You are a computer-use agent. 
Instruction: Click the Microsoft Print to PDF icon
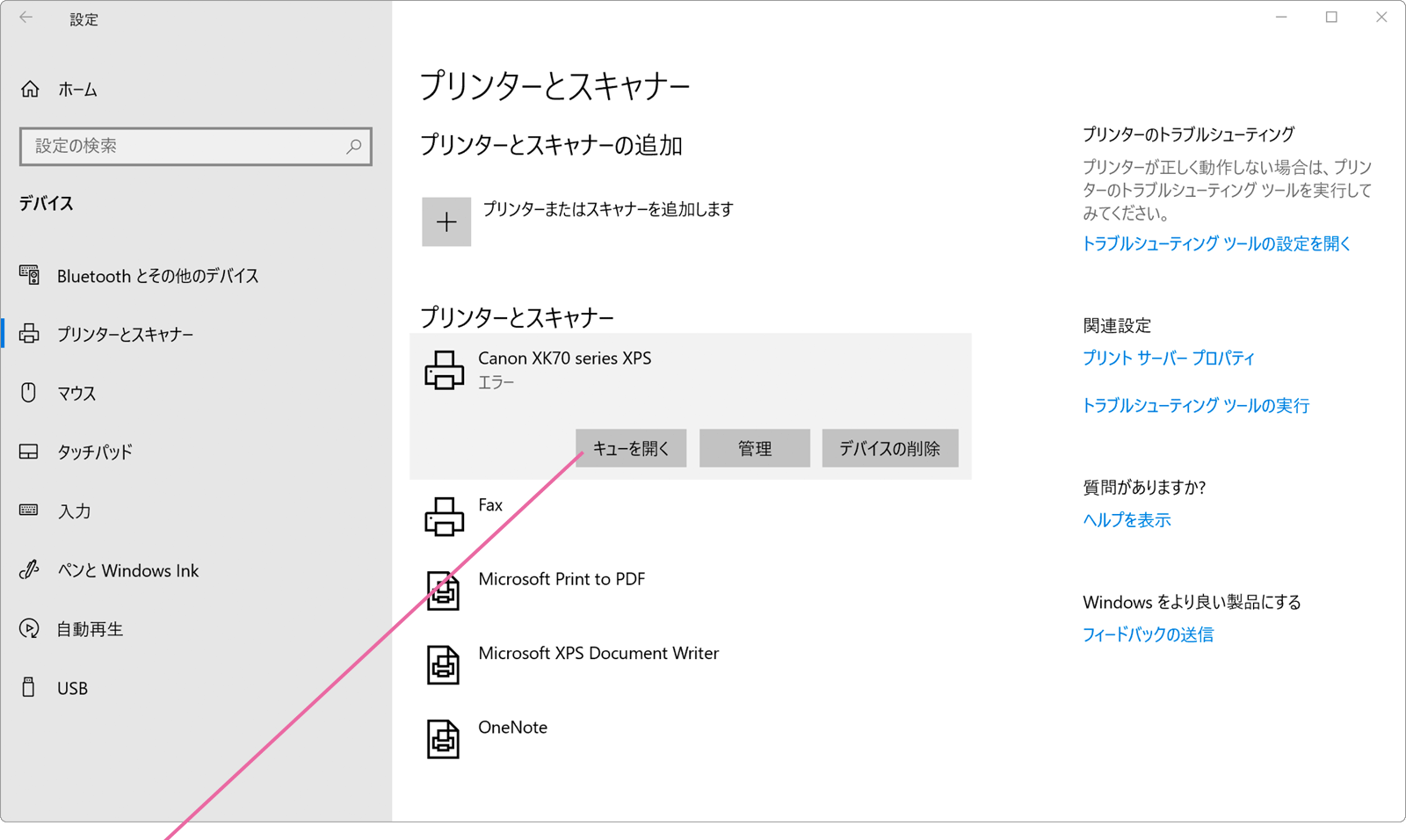point(443,590)
